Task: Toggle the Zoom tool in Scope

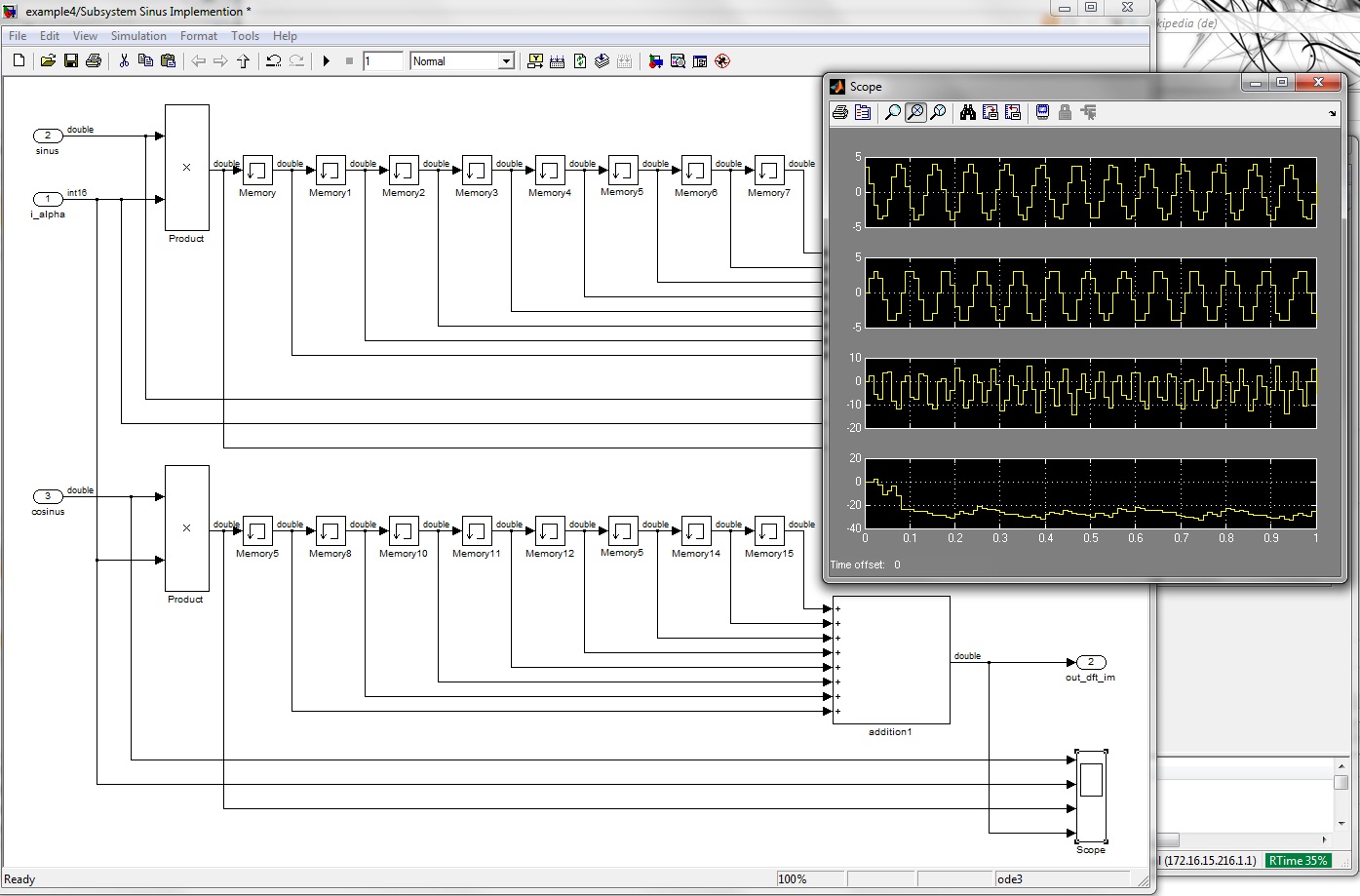Action: [x=892, y=113]
